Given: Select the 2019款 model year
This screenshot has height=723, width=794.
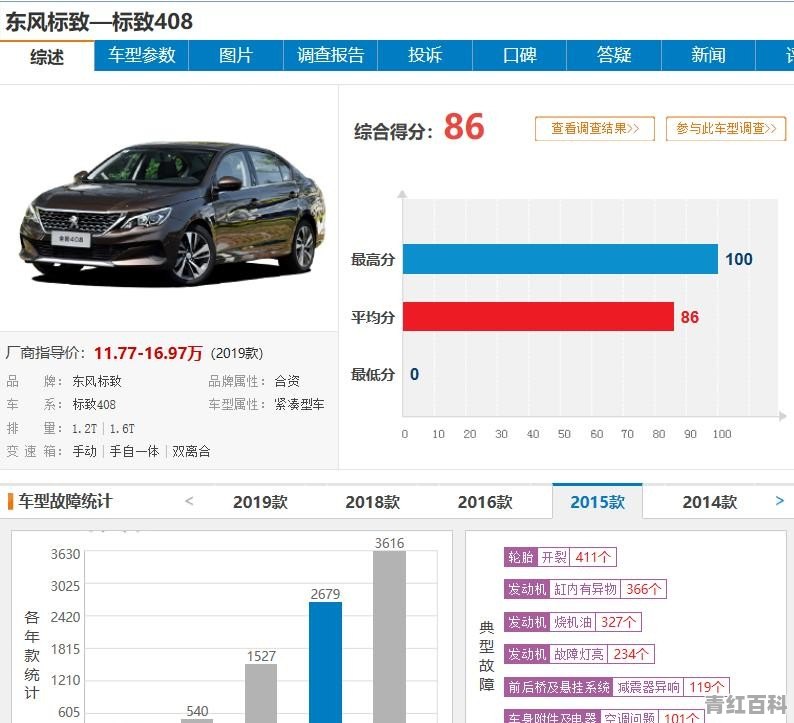Looking at the screenshot, I should [x=260, y=502].
